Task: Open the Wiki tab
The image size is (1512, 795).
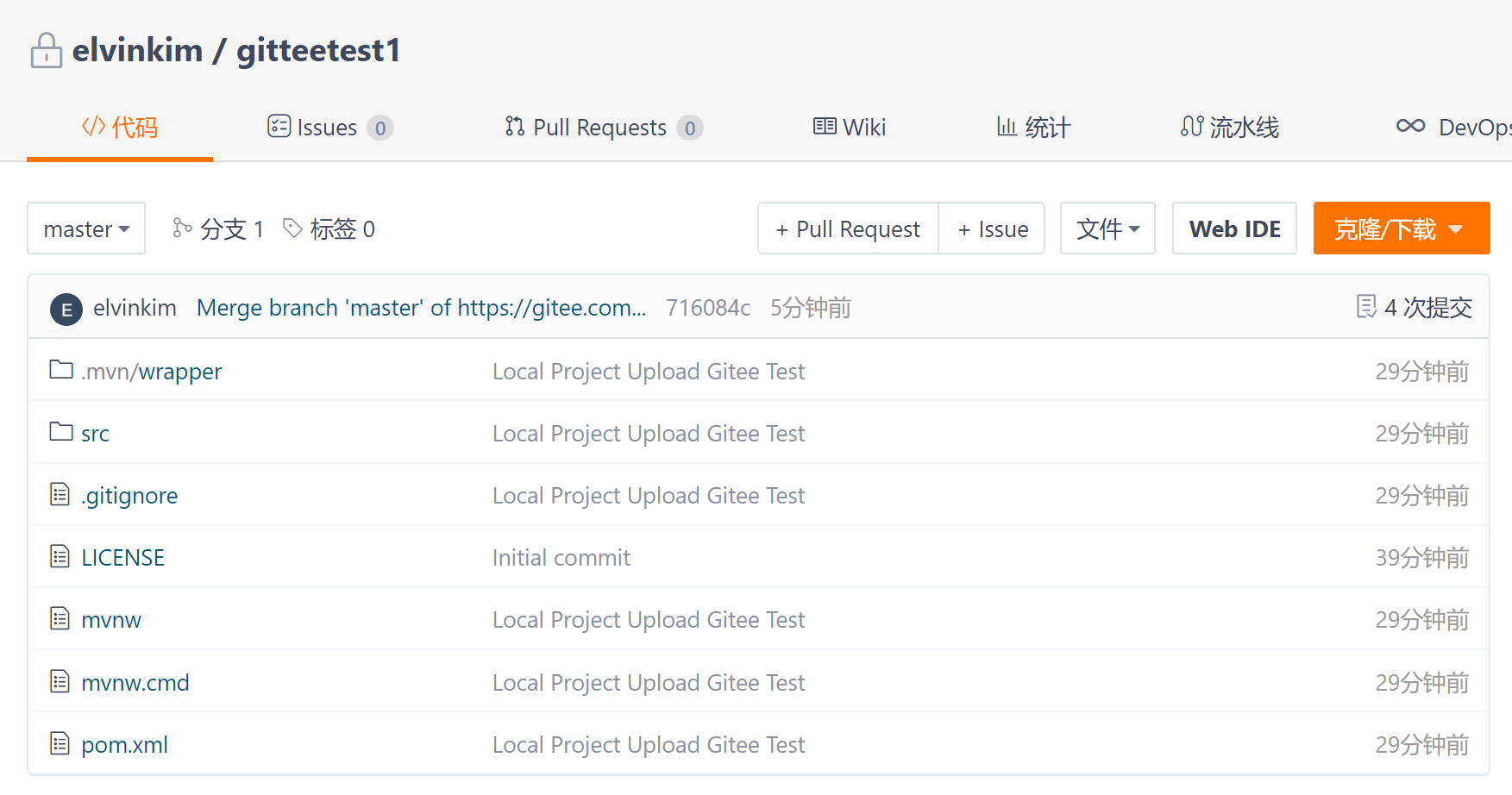Action: point(850,128)
